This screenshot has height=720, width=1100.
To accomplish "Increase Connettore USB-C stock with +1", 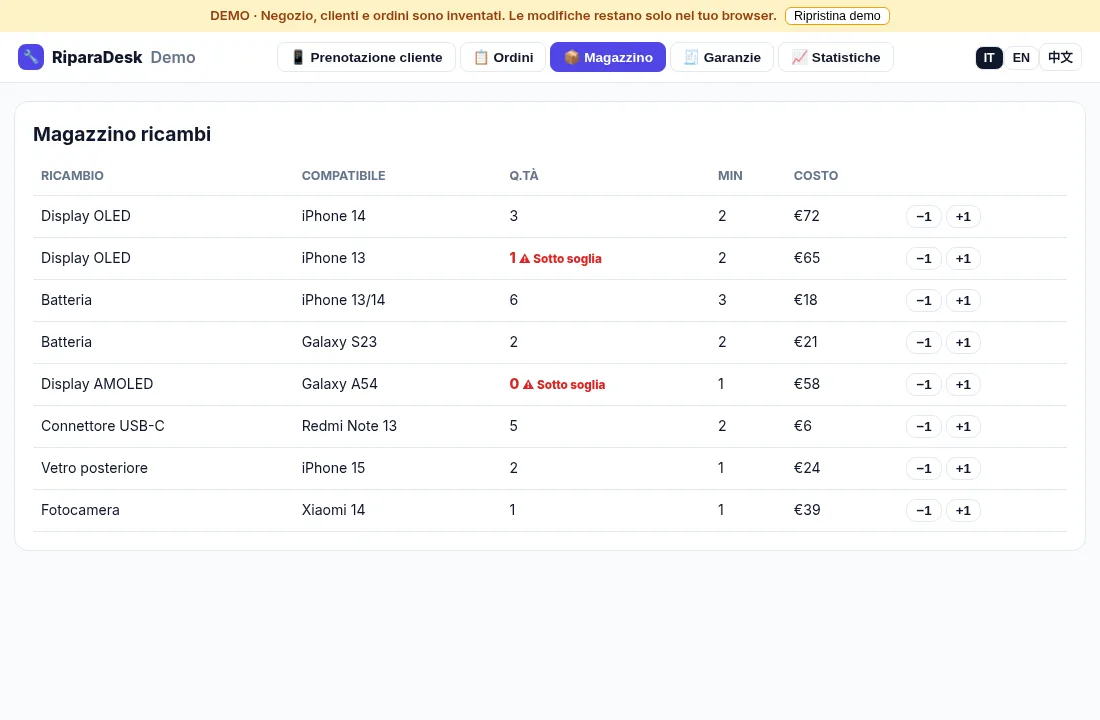I will pos(963,427).
